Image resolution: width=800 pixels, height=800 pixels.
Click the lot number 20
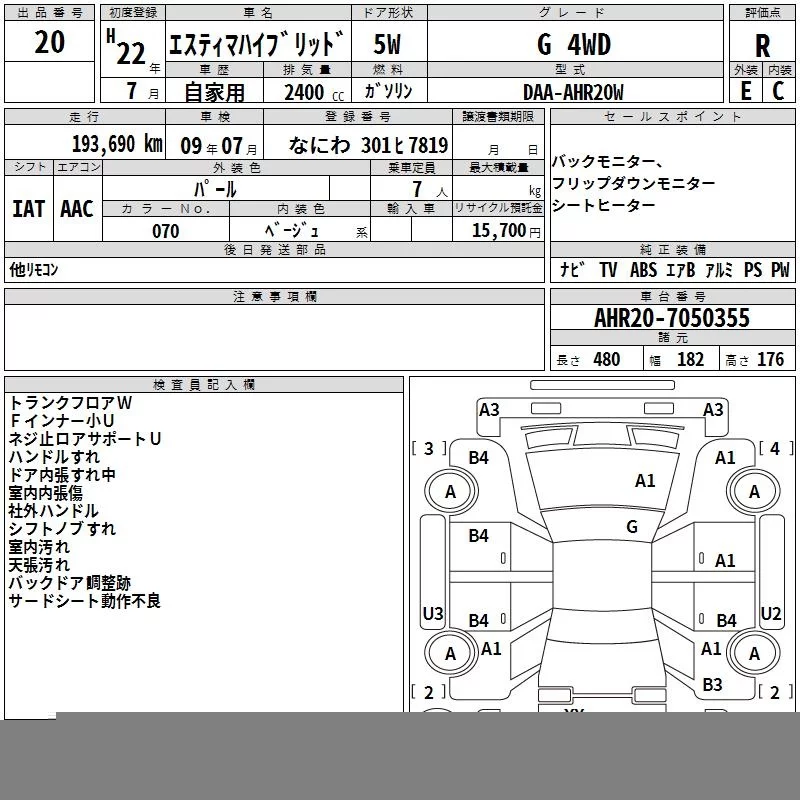pos(49,43)
